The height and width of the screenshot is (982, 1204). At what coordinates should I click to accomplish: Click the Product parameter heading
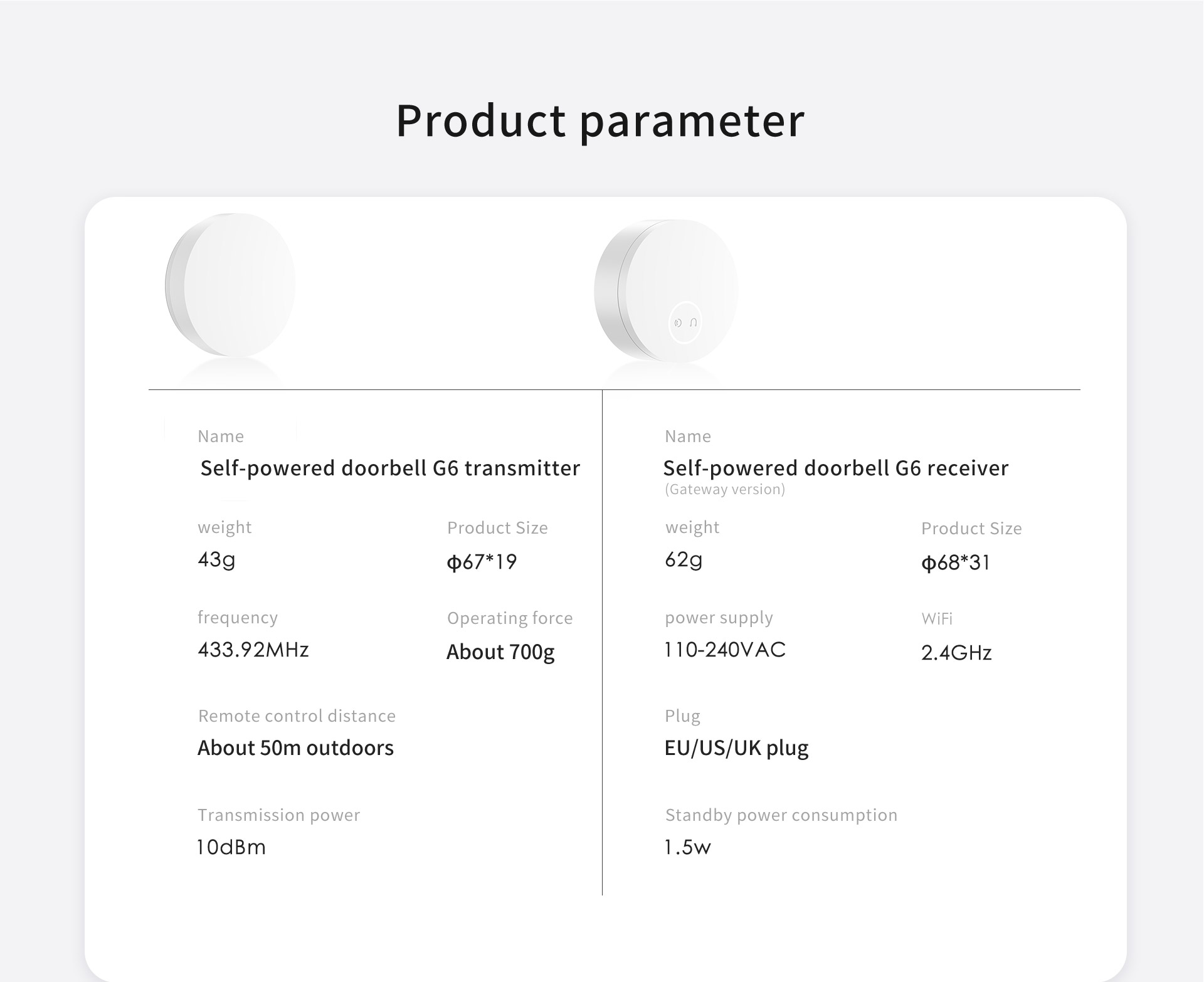(600, 120)
